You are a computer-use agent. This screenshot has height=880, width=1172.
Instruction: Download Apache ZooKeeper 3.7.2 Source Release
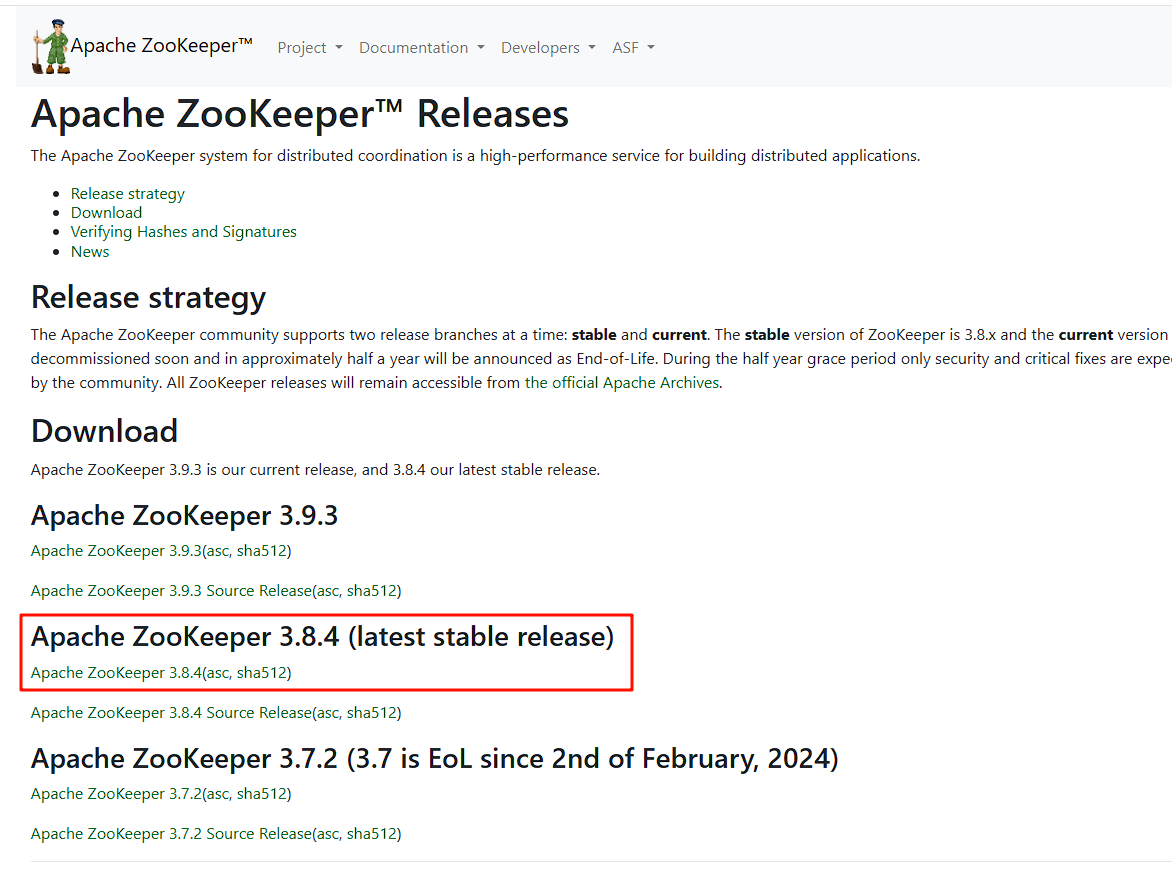coord(171,834)
